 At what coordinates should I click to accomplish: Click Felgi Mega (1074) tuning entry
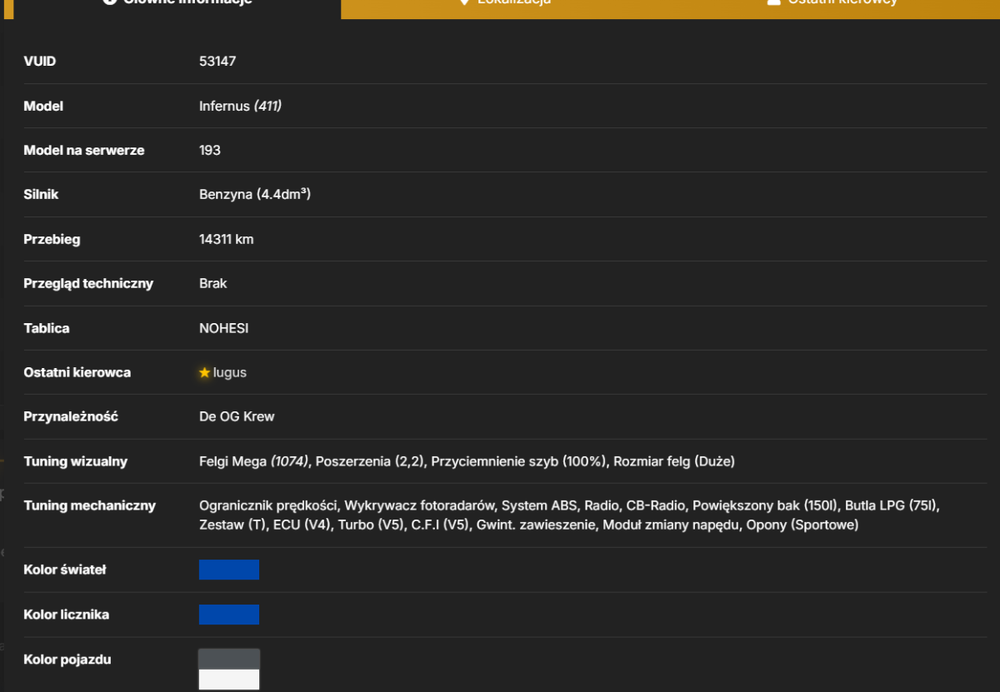254,461
